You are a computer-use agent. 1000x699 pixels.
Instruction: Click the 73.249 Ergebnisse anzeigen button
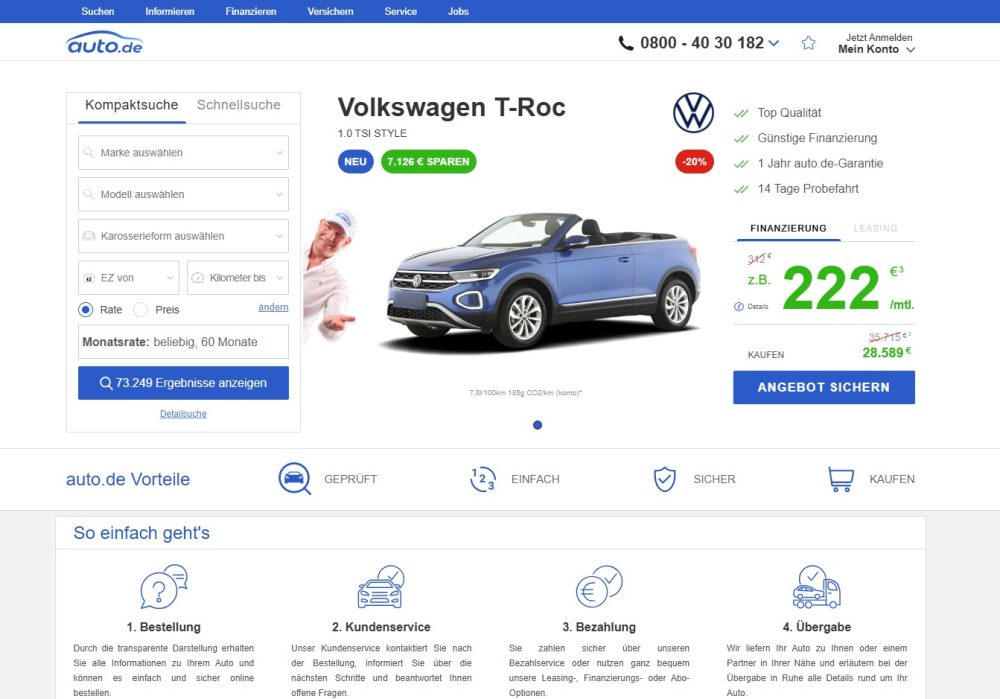[x=183, y=383]
